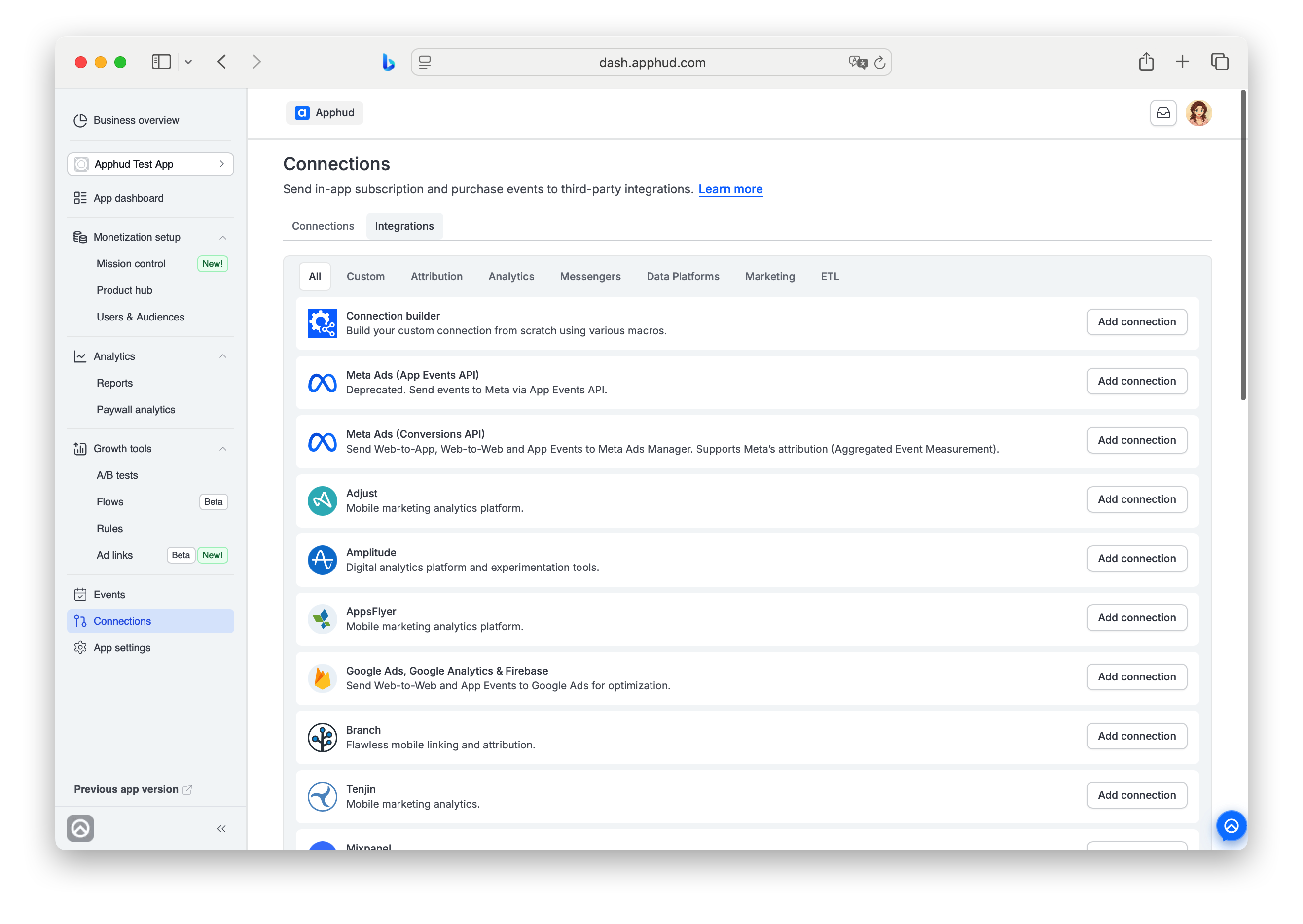
Task: Click Safari share icon
Action: (x=1147, y=62)
